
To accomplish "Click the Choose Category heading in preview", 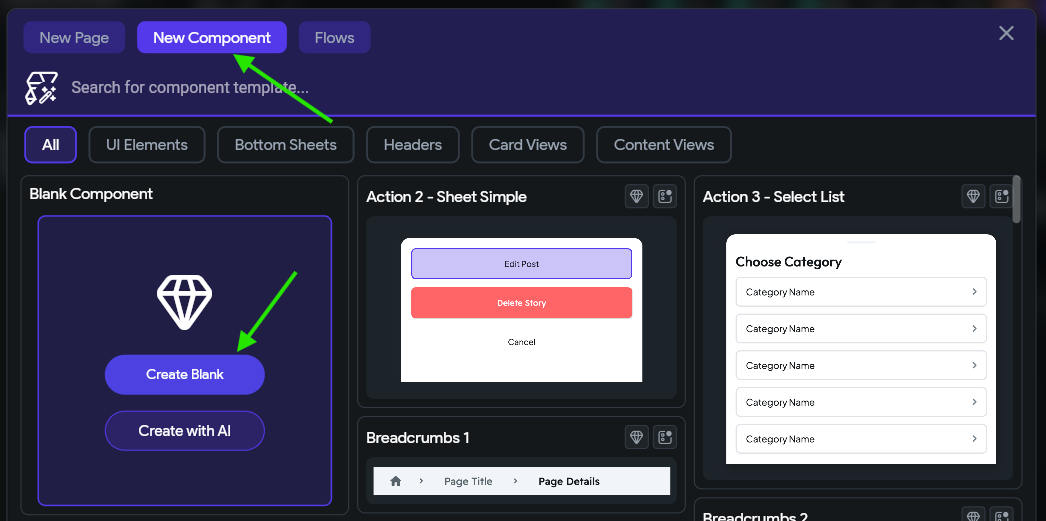I will (x=789, y=262).
